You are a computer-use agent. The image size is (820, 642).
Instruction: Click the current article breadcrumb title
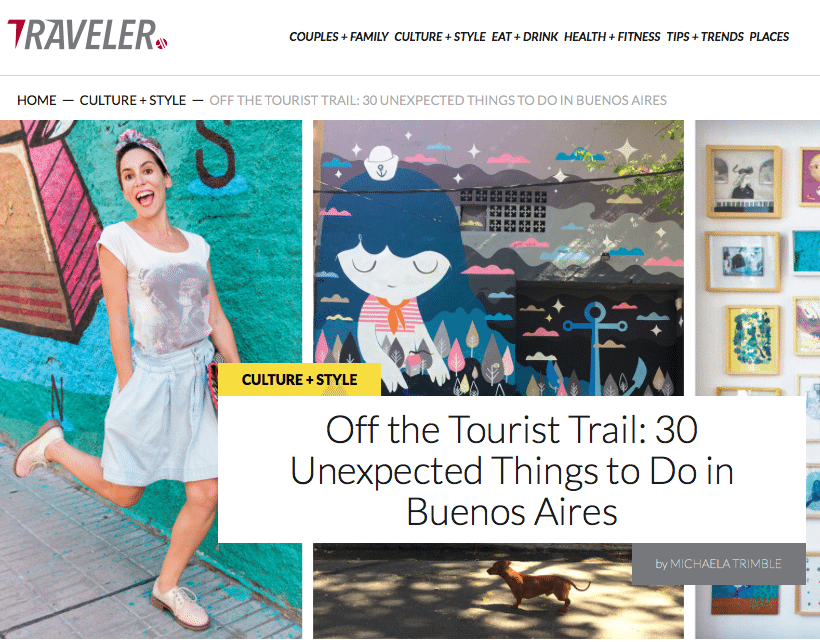point(438,100)
